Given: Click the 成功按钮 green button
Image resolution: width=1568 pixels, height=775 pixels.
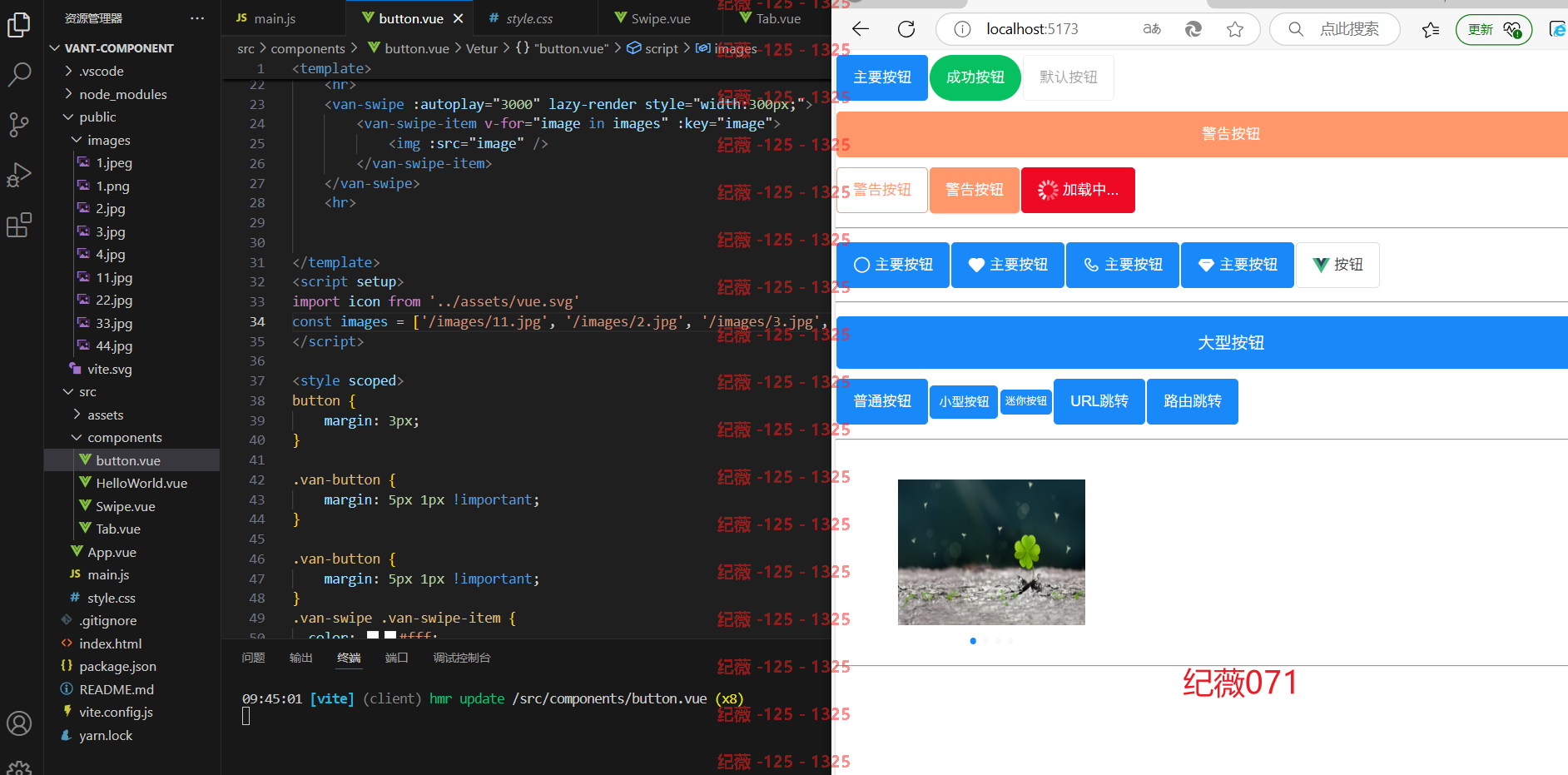Looking at the screenshot, I should (x=975, y=77).
